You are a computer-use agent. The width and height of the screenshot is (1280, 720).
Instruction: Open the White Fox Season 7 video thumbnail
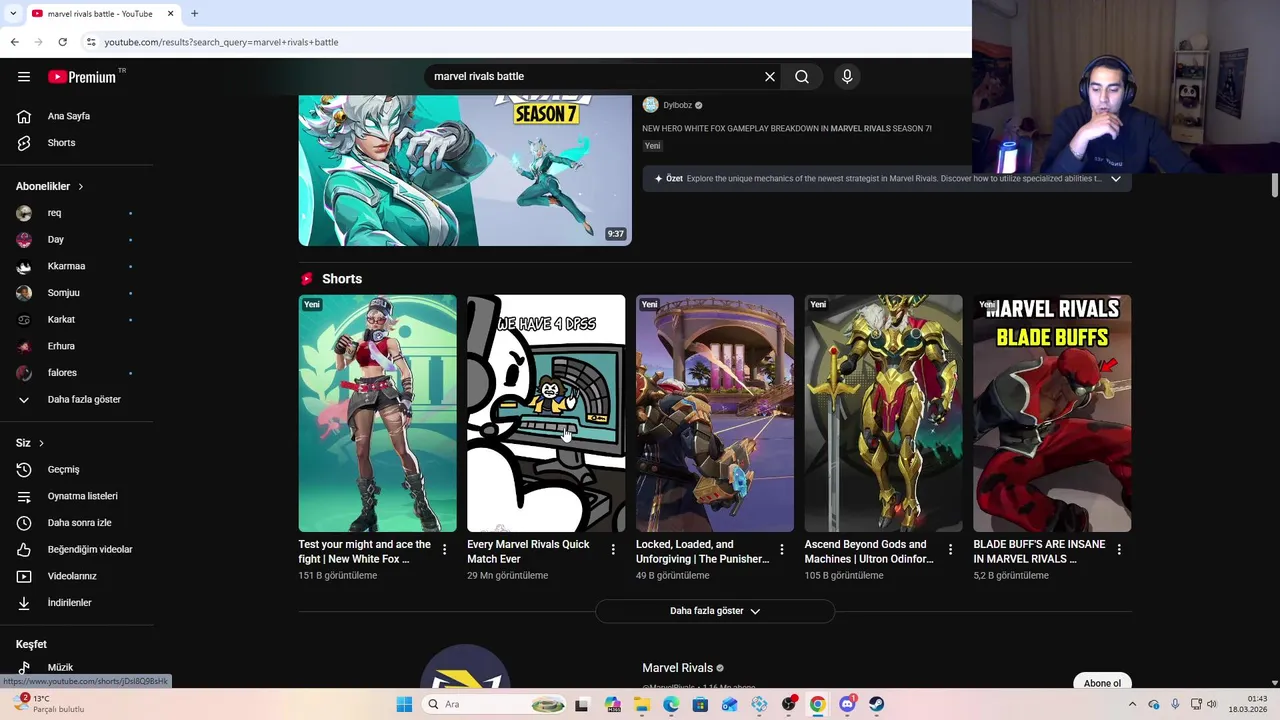click(465, 170)
